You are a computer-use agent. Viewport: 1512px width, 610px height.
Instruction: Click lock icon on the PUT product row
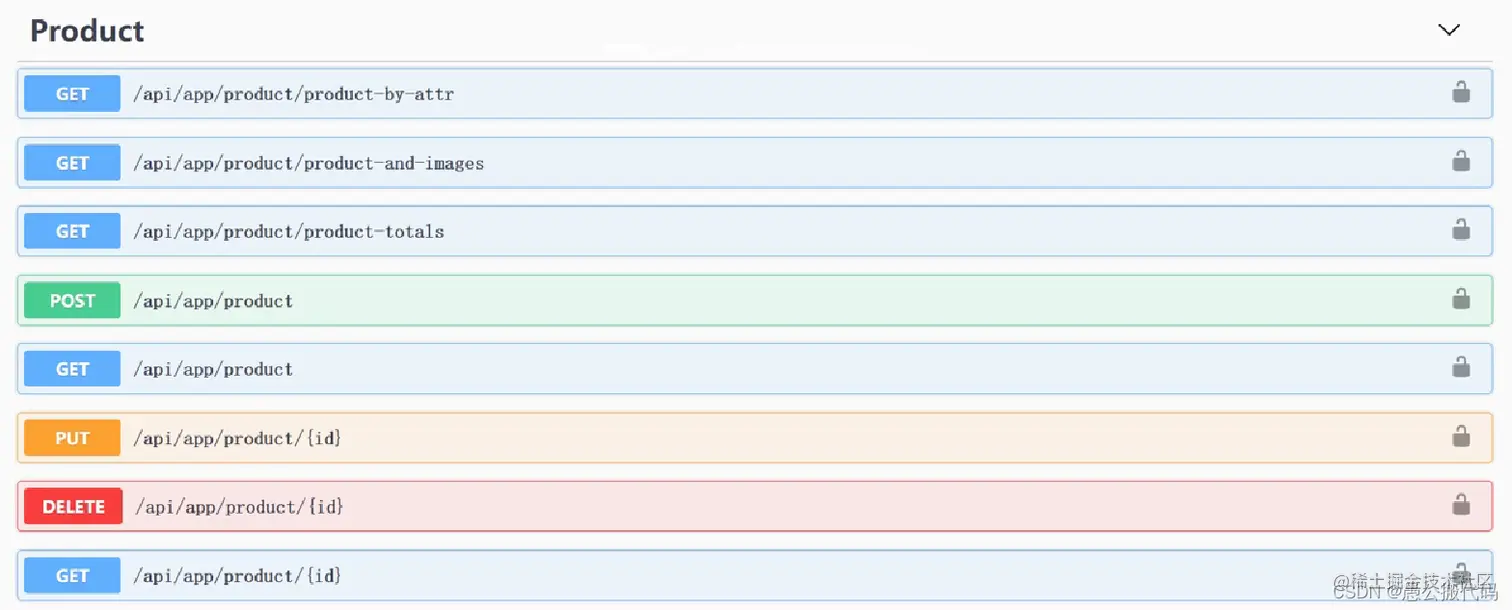point(1461,436)
